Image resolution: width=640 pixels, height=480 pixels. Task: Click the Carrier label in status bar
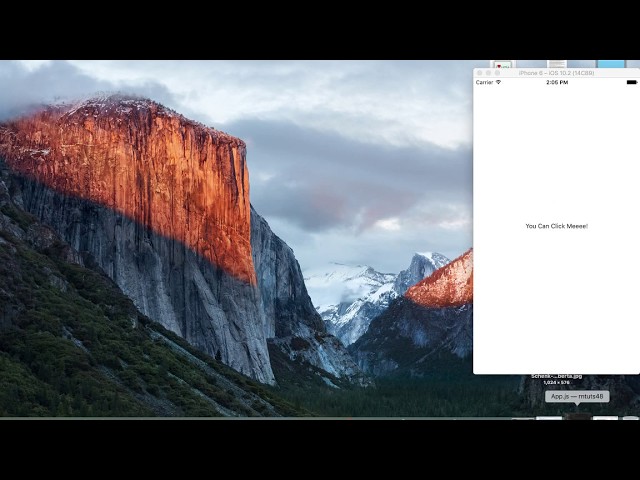[x=484, y=82]
